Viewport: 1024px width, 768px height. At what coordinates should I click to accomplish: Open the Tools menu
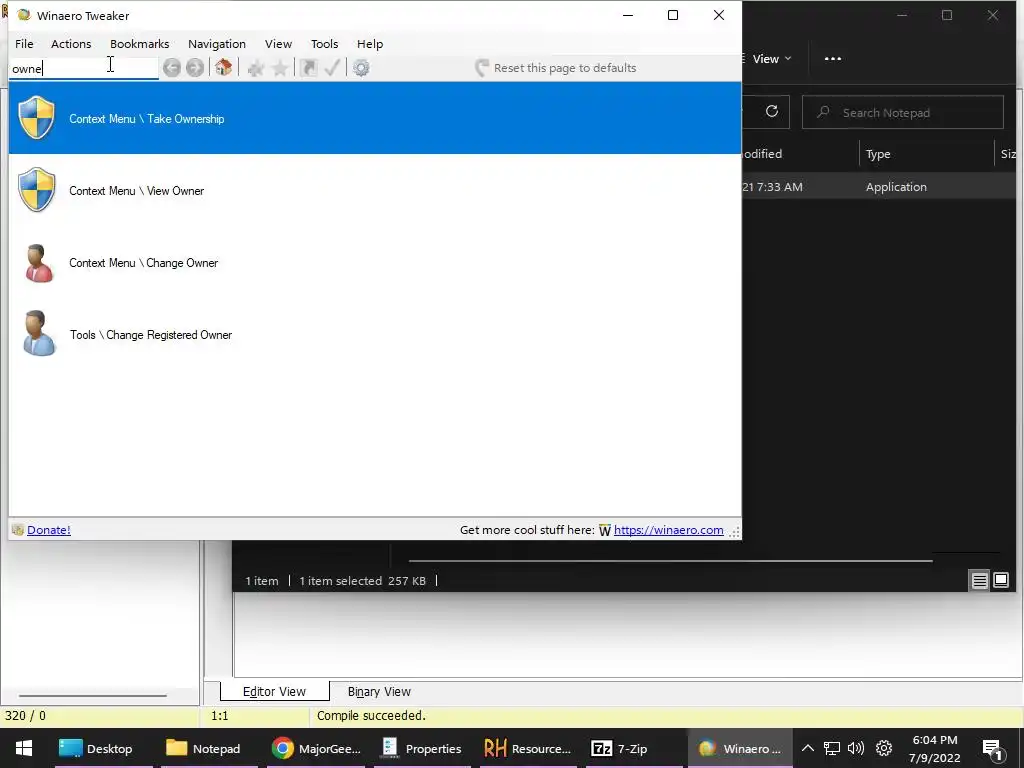coord(325,44)
